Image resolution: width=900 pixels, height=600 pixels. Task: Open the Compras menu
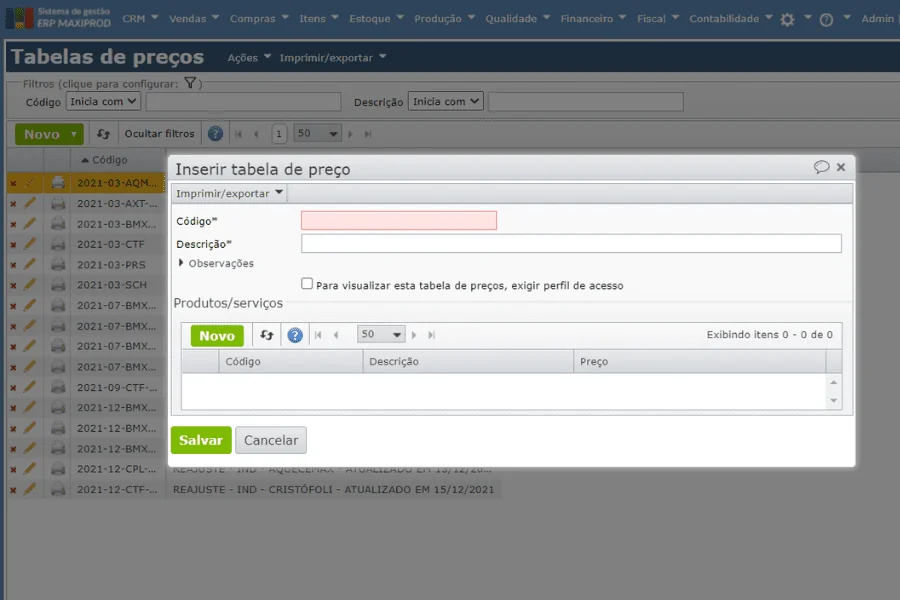click(259, 18)
